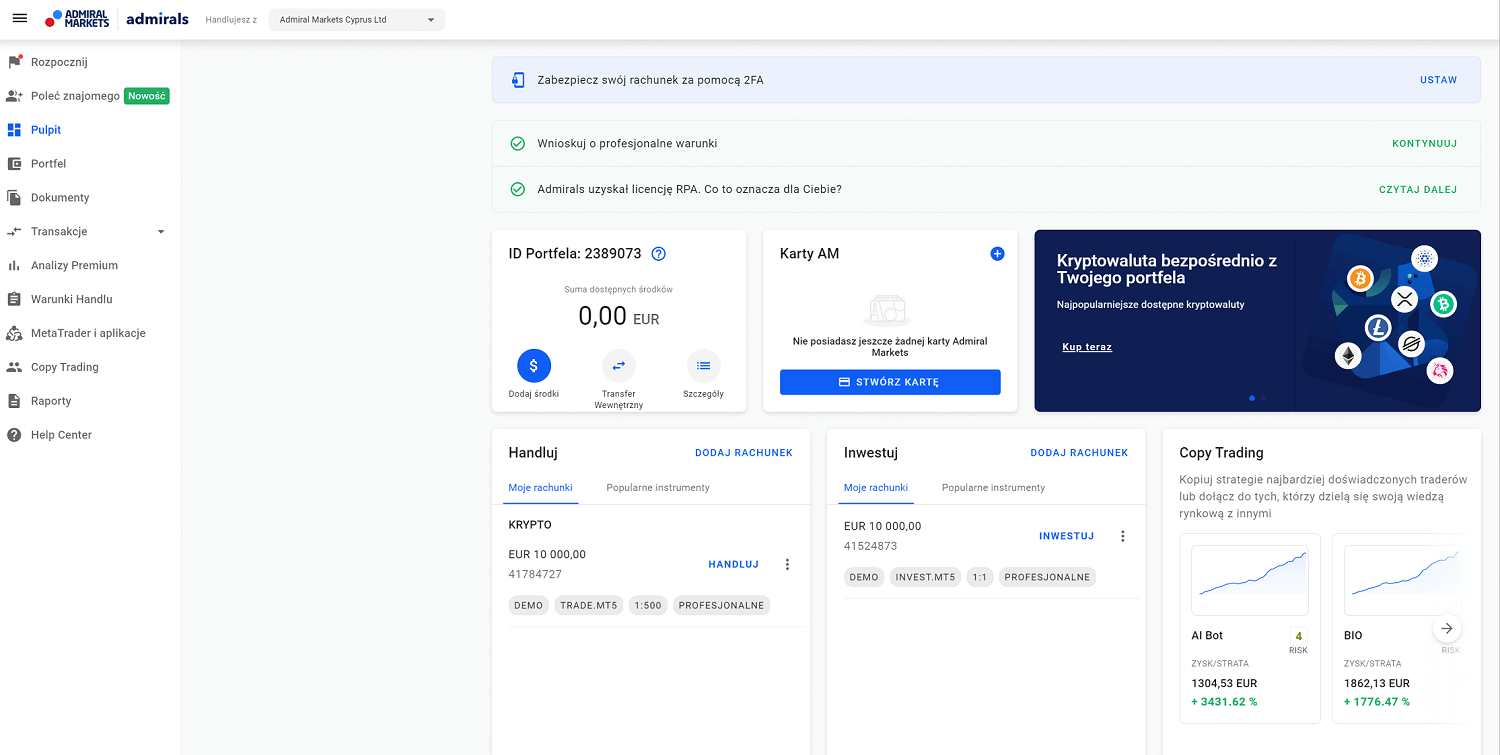Click the TRADE.MT5 tag
The image size is (1500, 755).
589,606
